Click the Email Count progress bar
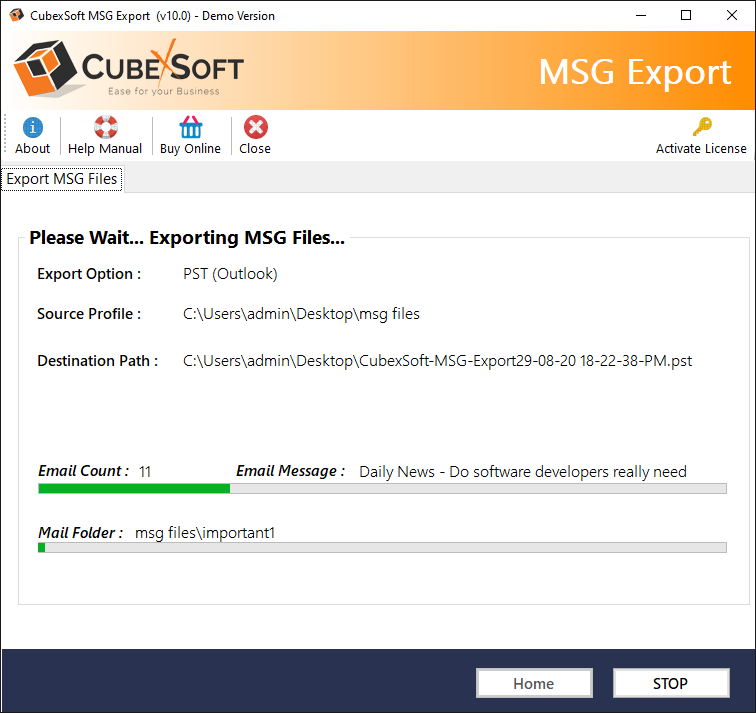This screenshot has width=756, height=713. [382, 488]
